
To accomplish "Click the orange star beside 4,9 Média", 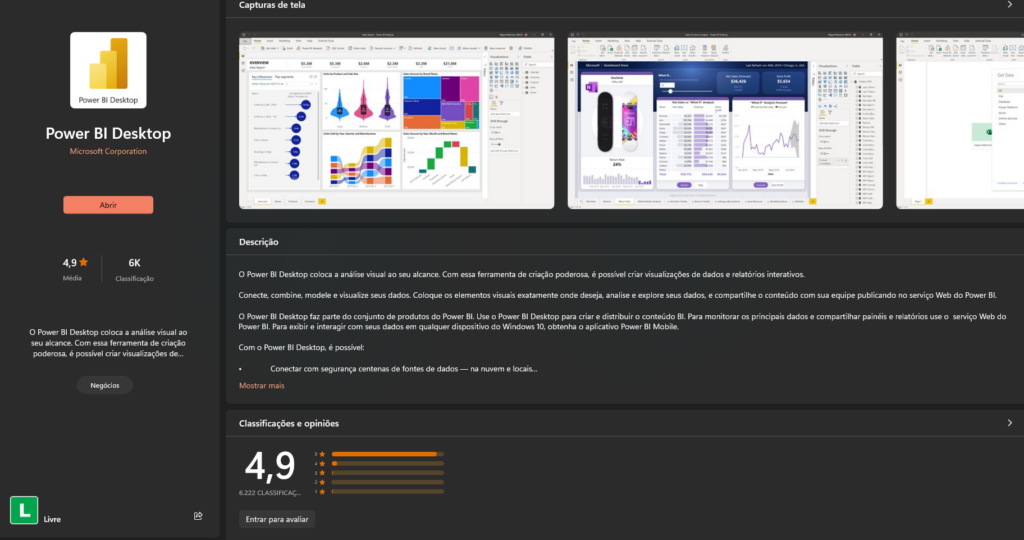I will click(x=83, y=262).
